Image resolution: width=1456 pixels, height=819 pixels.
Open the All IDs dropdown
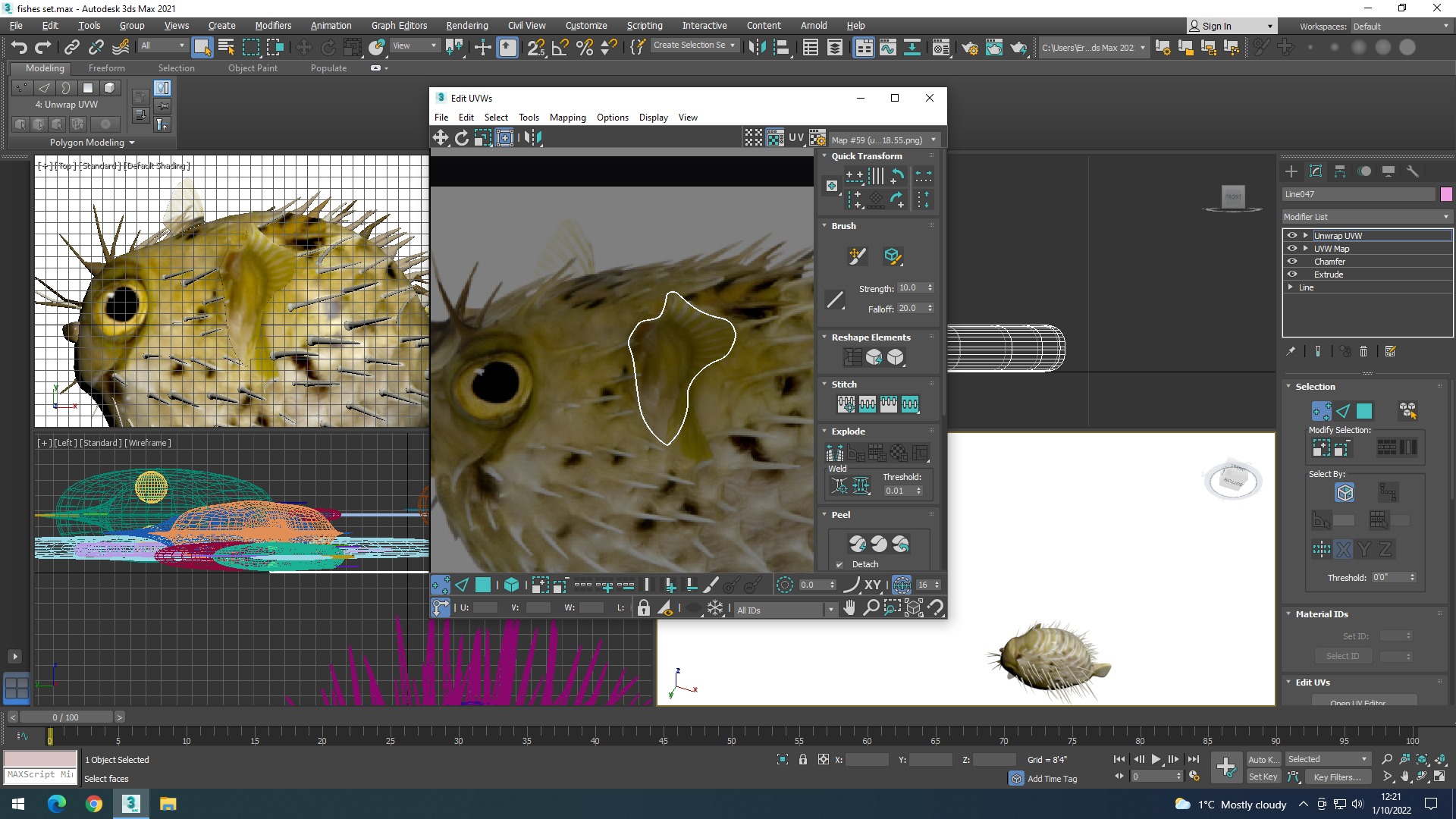pos(785,610)
